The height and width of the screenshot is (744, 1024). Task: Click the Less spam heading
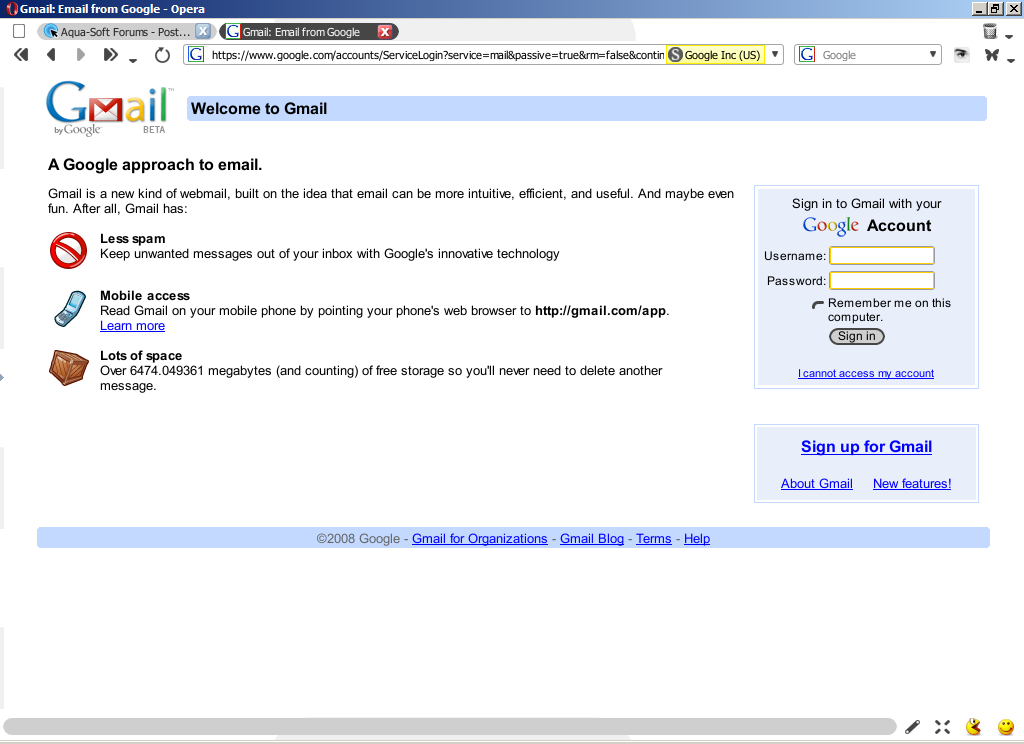coord(133,238)
